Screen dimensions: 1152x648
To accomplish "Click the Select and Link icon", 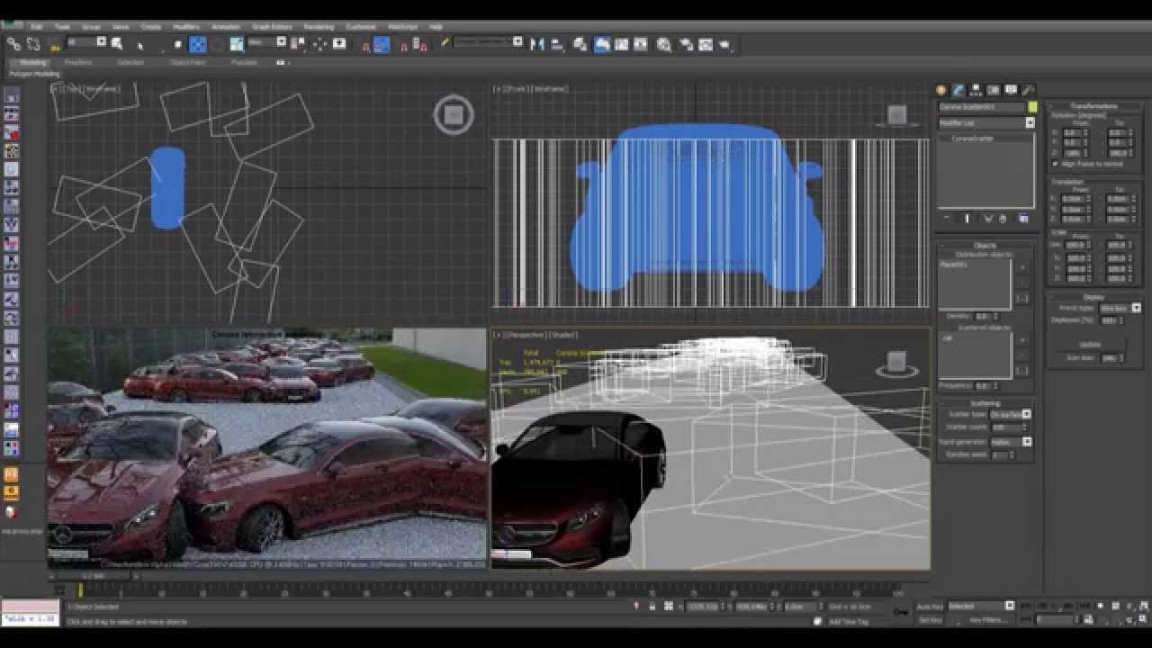I will click(x=14, y=44).
